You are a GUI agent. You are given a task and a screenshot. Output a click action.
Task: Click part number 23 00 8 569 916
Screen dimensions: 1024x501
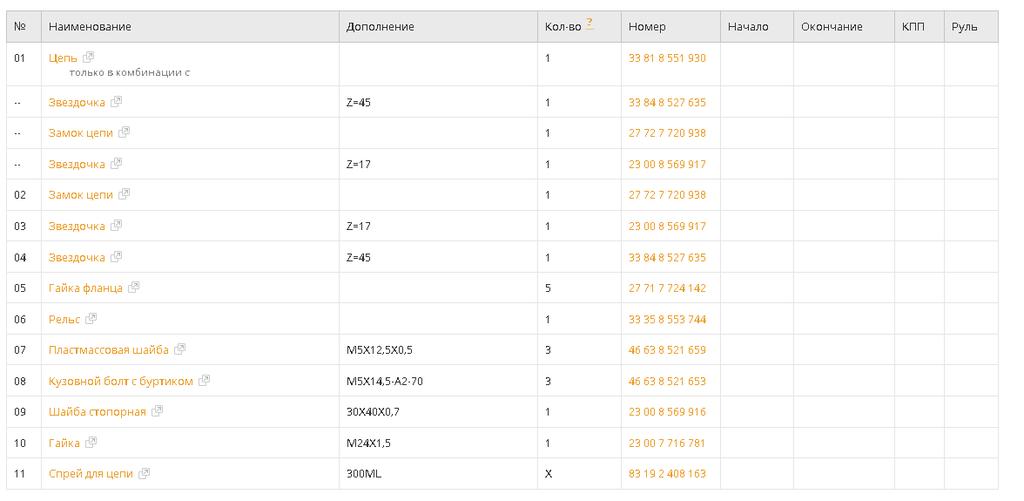[x=667, y=411]
